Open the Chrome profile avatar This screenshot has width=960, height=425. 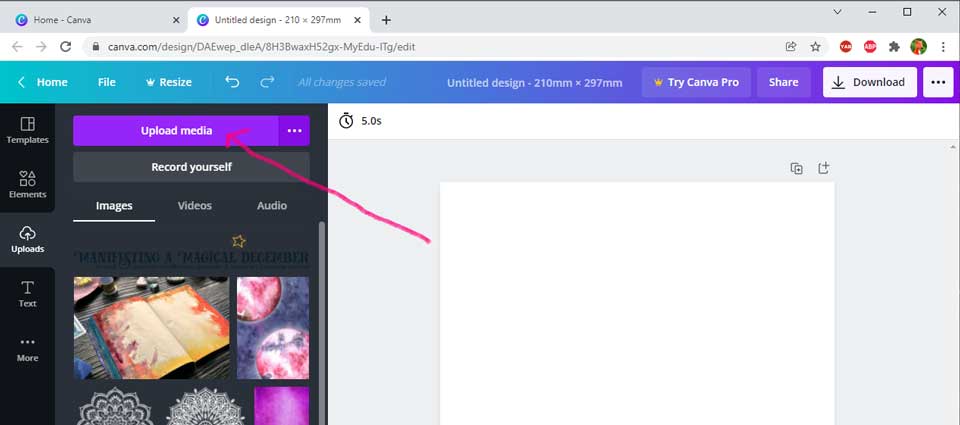(x=918, y=47)
